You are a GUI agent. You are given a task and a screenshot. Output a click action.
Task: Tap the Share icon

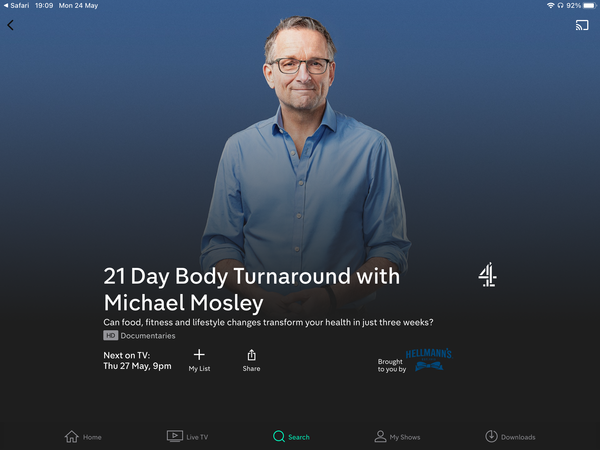tap(251, 355)
